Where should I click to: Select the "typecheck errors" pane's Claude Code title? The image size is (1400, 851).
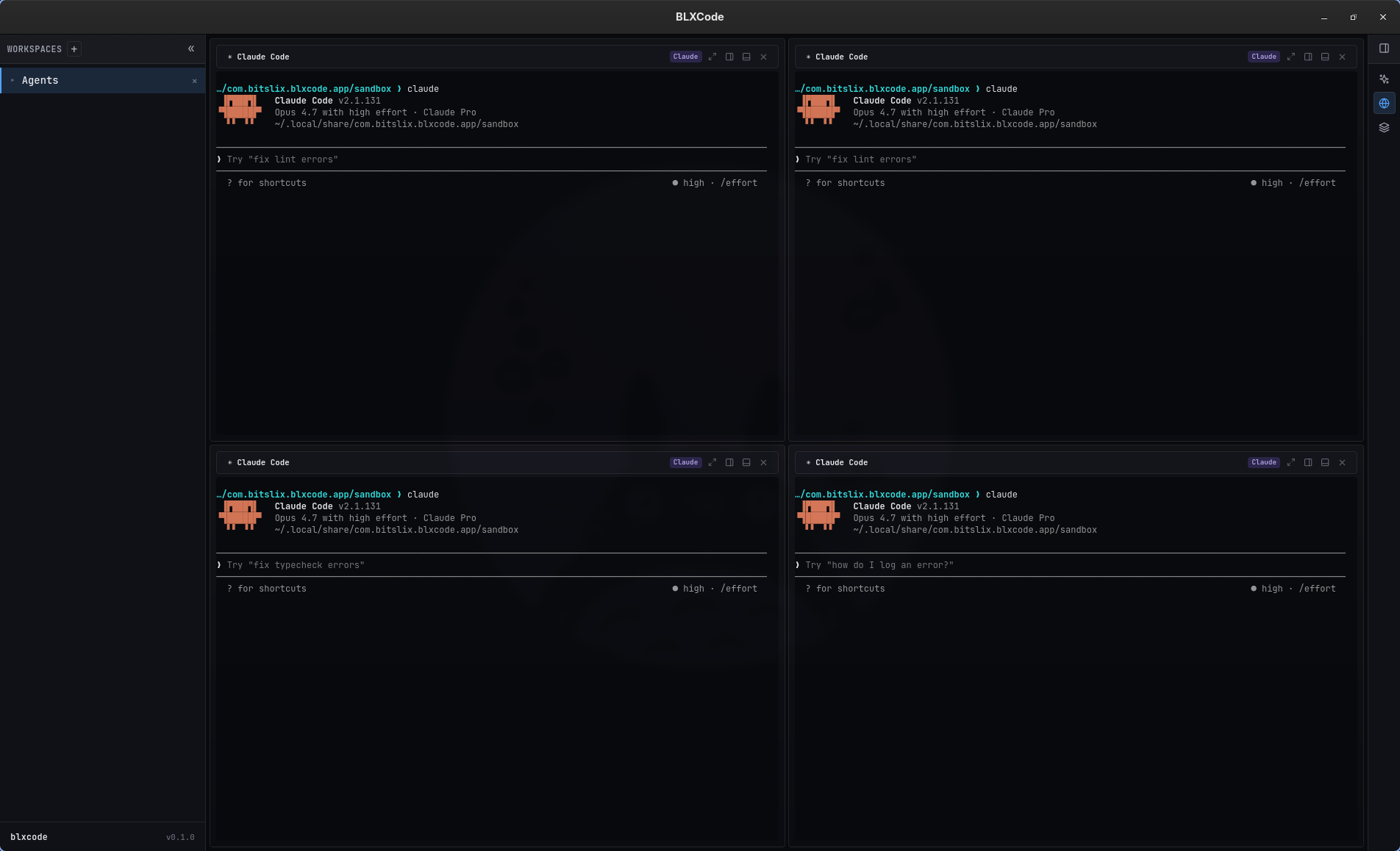tap(263, 462)
